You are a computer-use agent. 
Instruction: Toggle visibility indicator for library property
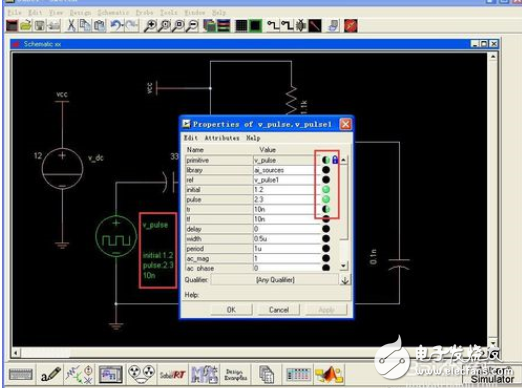(326, 170)
